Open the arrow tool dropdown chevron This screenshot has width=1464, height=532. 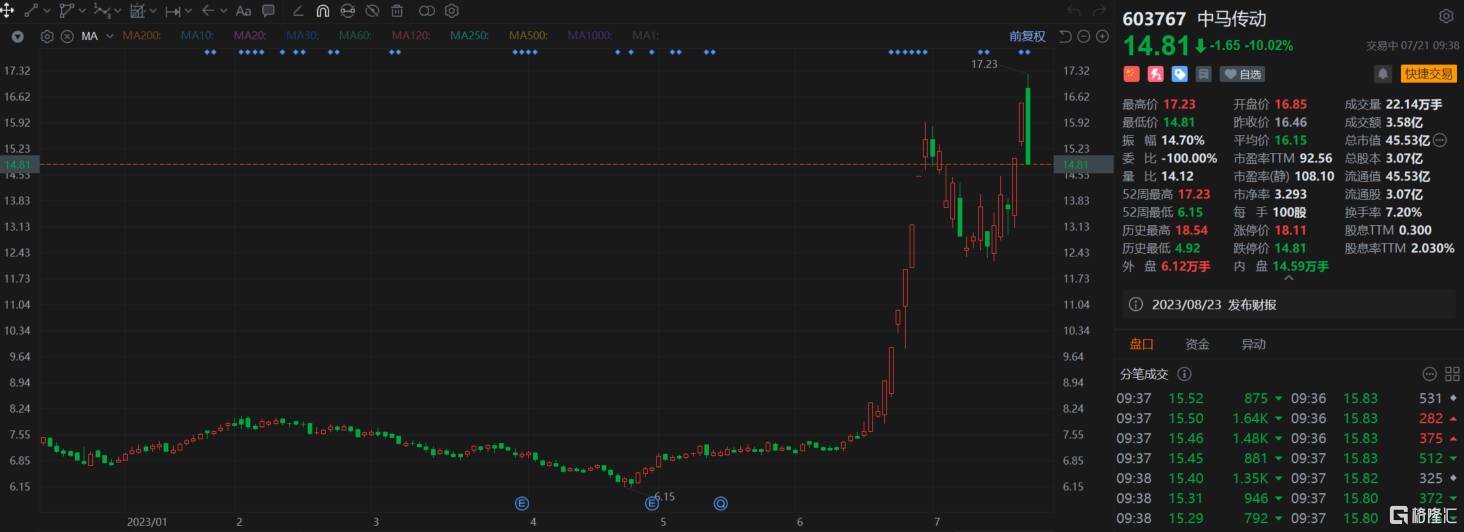[223, 11]
